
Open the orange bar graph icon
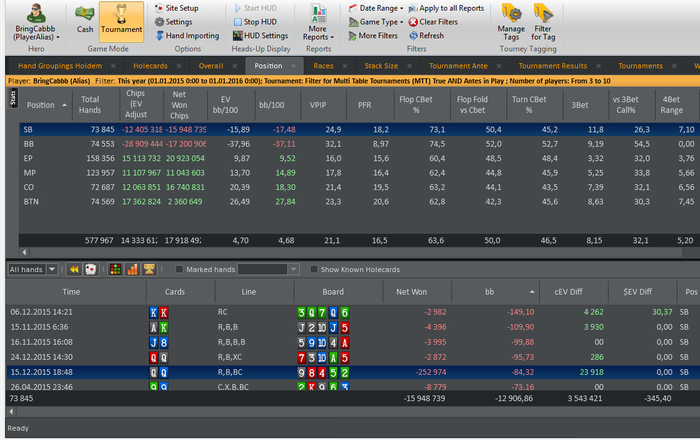(132, 269)
